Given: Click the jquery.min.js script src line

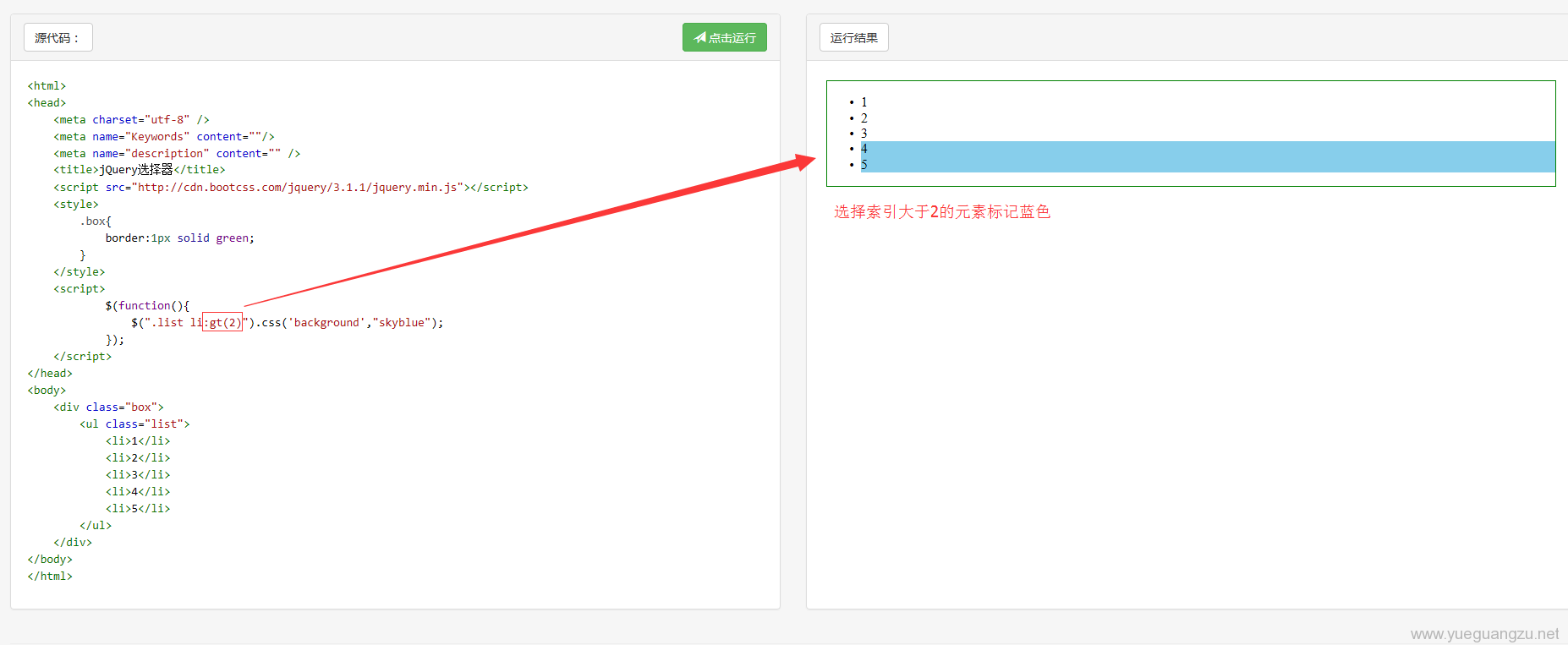Looking at the screenshot, I should point(291,187).
